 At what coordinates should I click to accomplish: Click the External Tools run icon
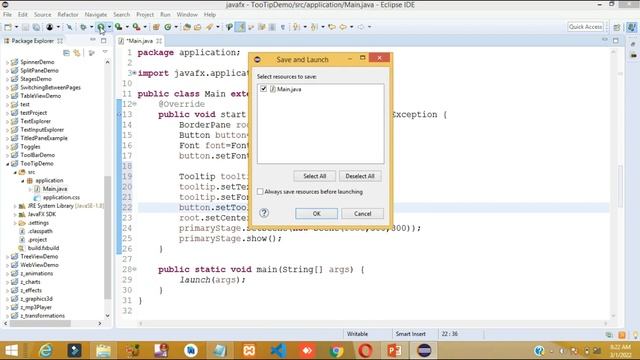point(136,27)
